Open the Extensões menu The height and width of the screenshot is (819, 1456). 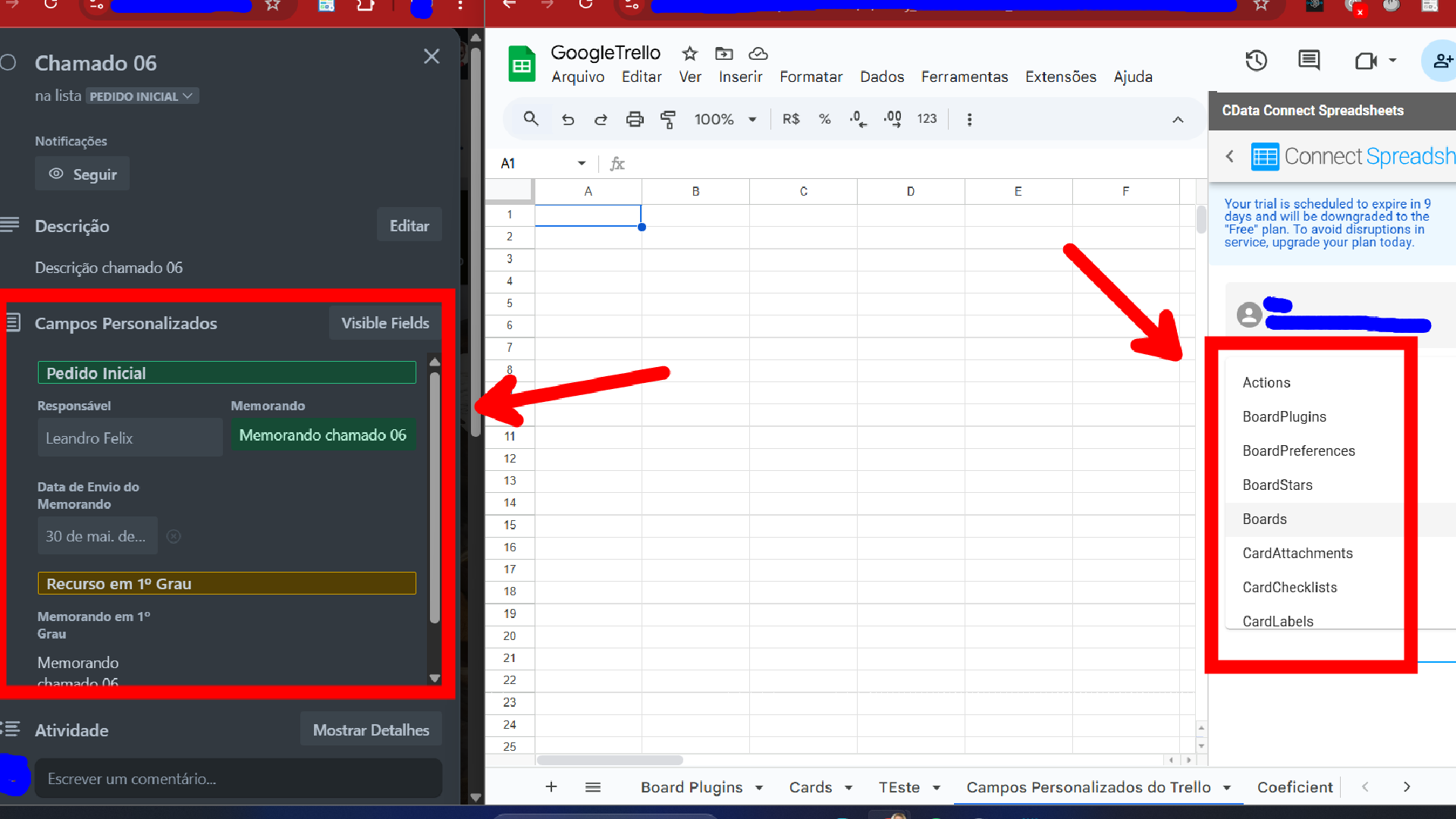[x=1061, y=77]
